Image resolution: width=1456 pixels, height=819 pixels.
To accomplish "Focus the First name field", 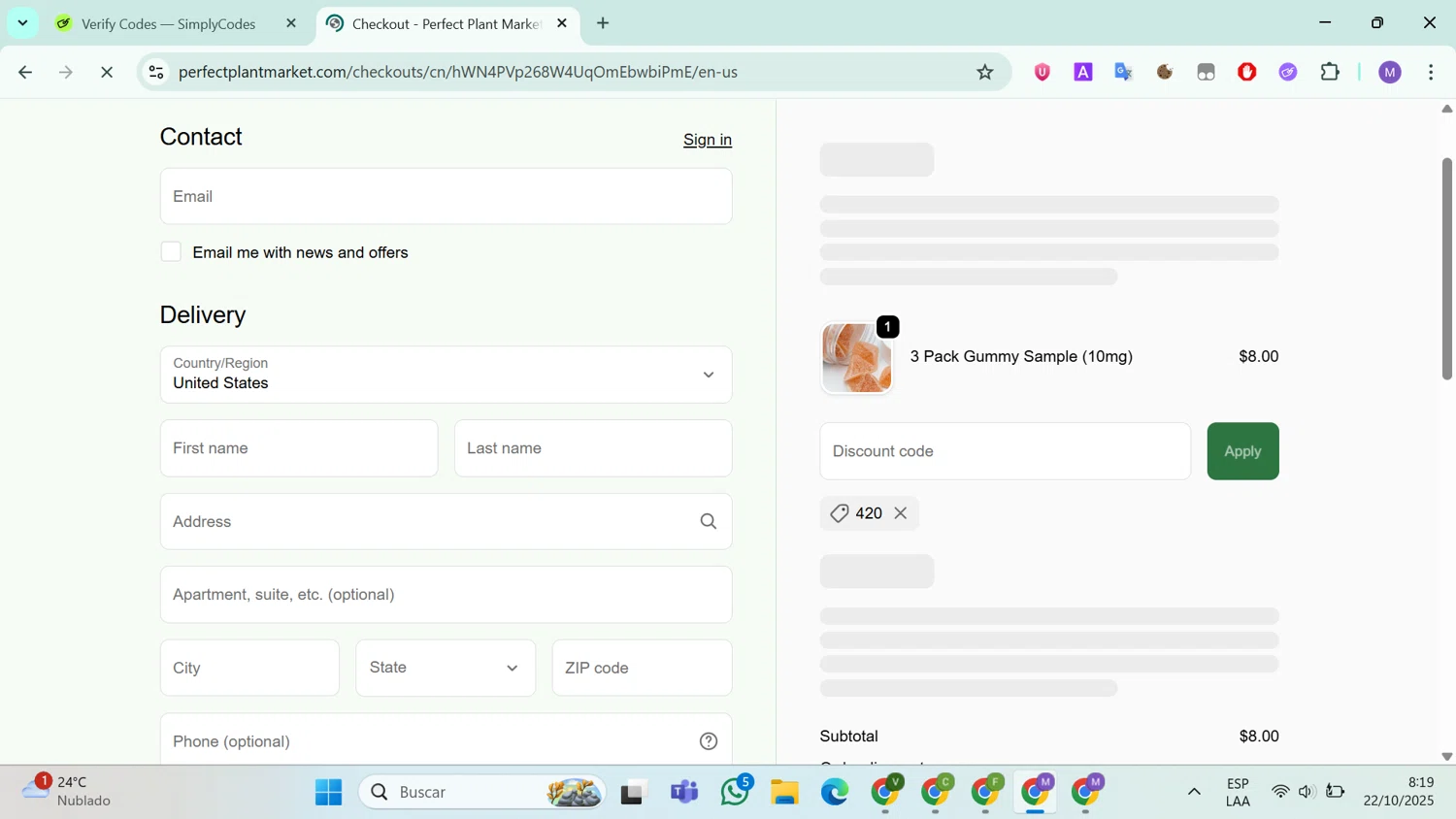I will (299, 448).
